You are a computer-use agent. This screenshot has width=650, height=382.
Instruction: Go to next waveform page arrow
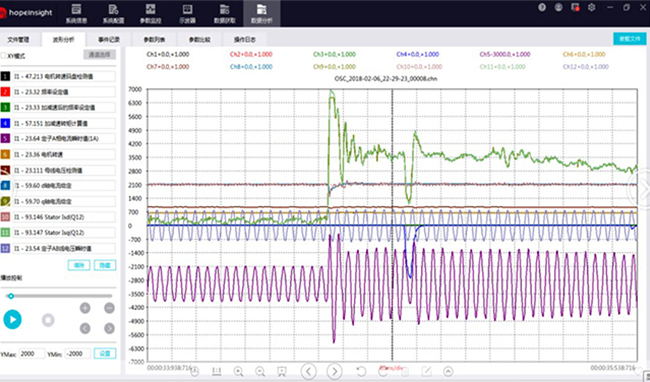pyautogui.click(x=335, y=371)
